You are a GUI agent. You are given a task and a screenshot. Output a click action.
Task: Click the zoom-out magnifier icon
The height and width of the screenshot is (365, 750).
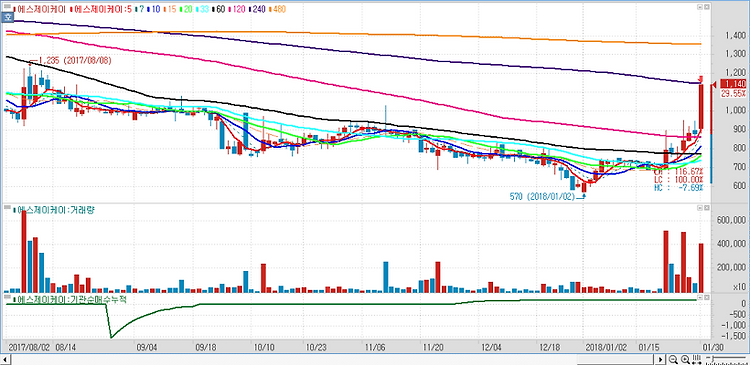(x=673, y=360)
